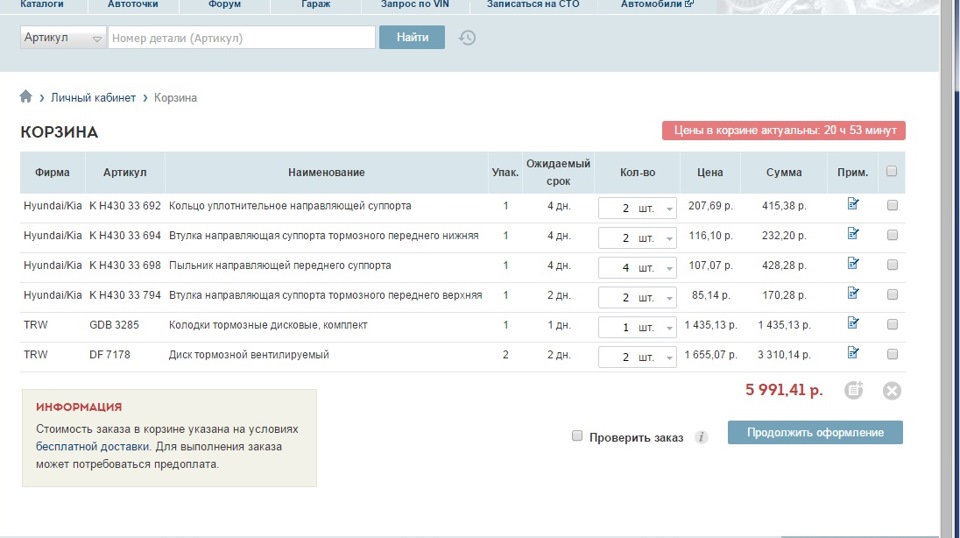The height and width of the screenshot is (538, 960).
Task: Open the Автомобили external link
Action: 657,4
